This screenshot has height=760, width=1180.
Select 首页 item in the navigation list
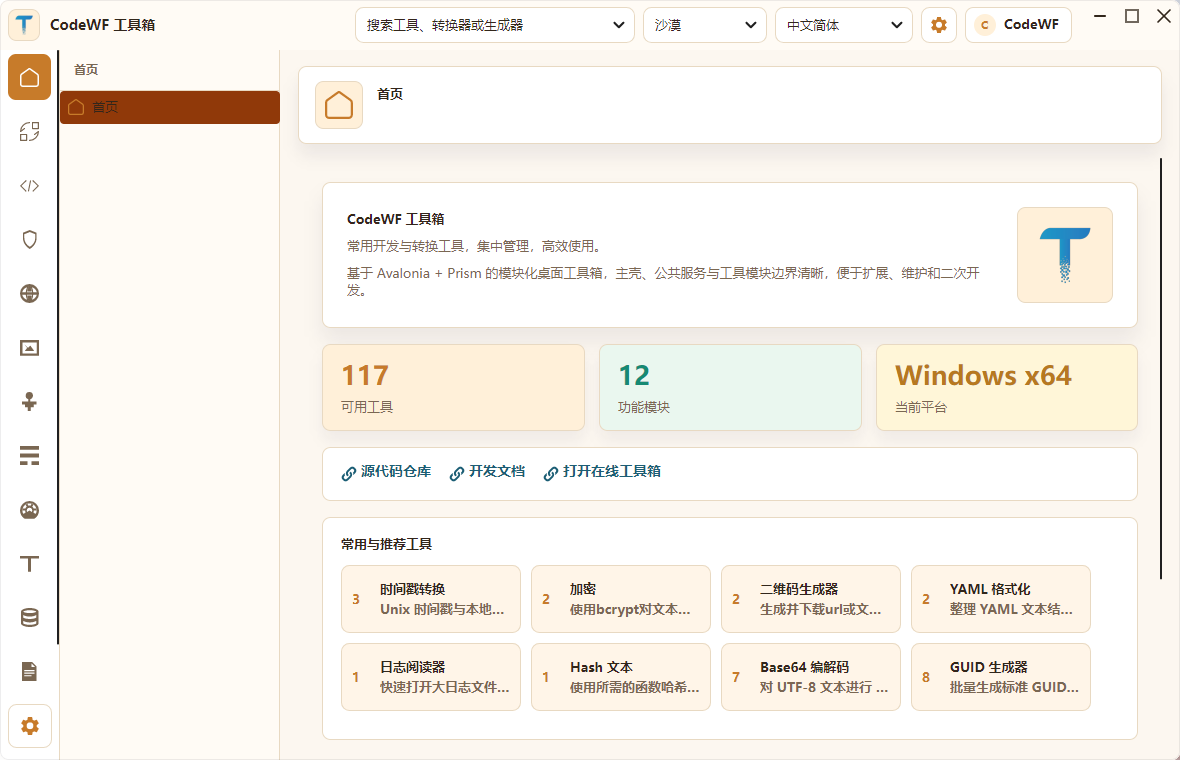point(170,107)
